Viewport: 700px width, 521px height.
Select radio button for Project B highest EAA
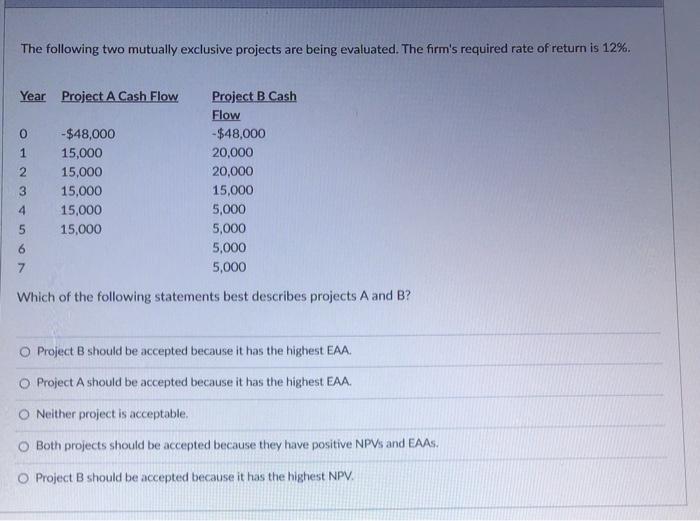point(25,352)
